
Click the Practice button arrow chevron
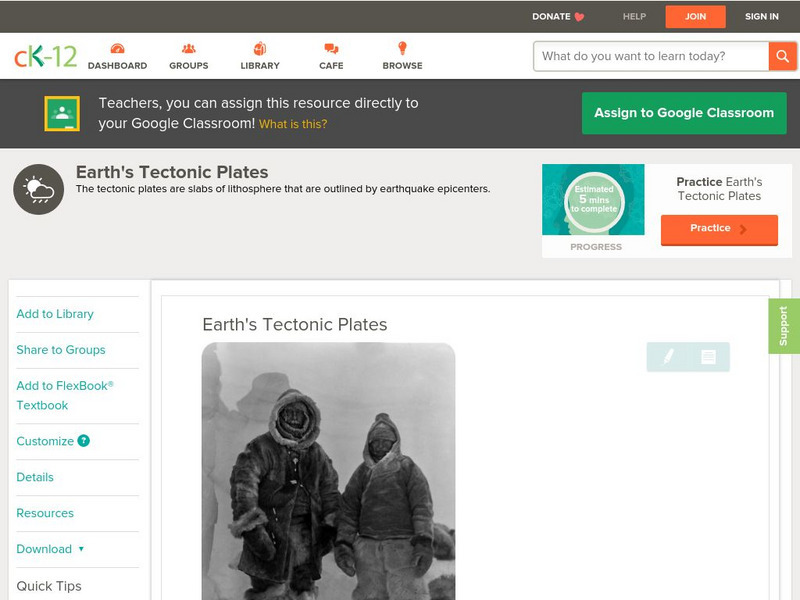point(743,229)
